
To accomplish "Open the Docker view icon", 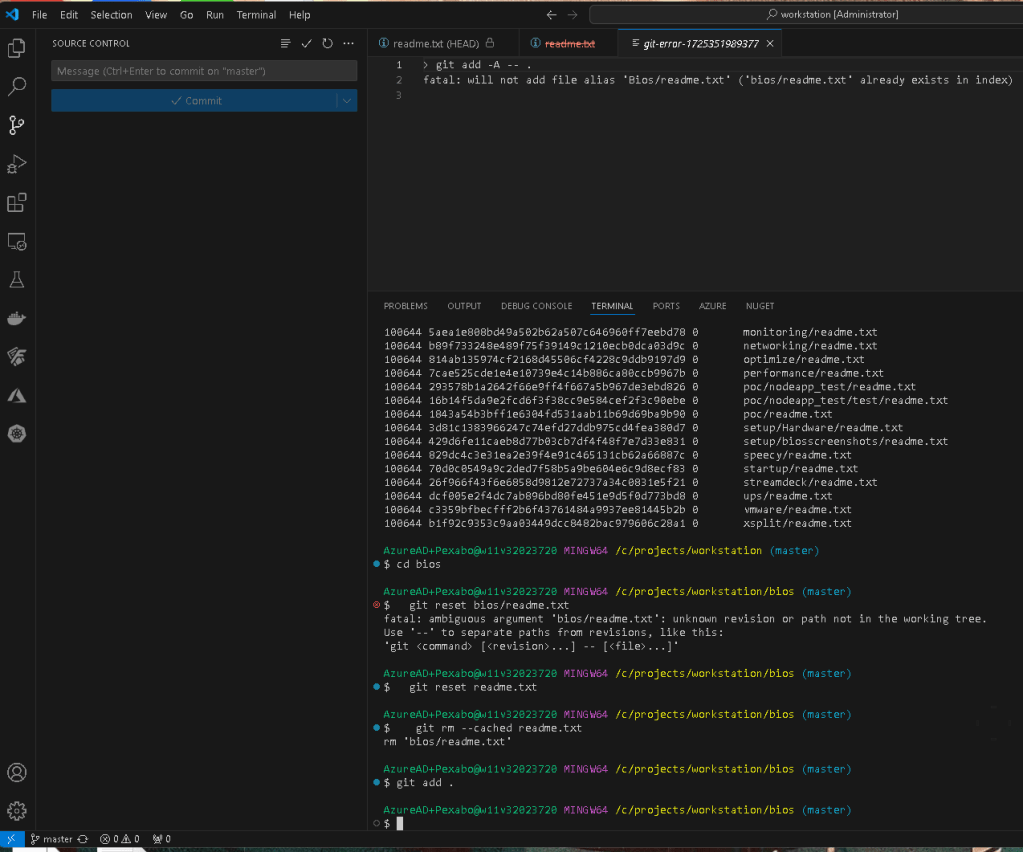I will [17, 318].
